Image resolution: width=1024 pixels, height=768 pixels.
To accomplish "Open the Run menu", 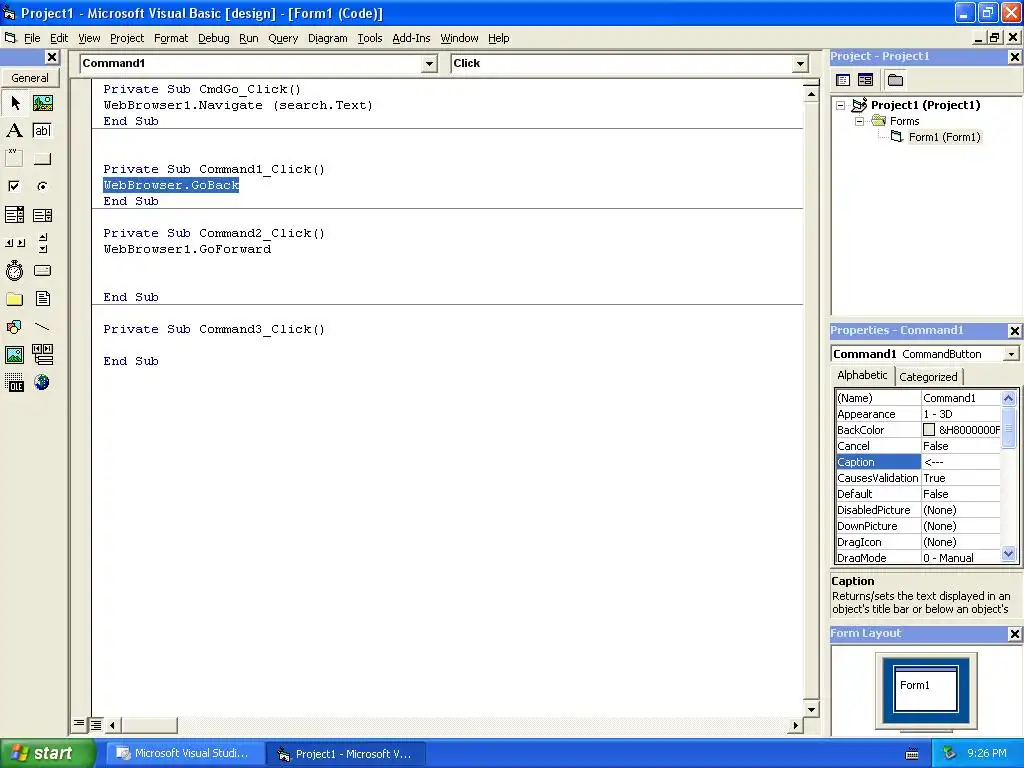I will pyautogui.click(x=249, y=38).
